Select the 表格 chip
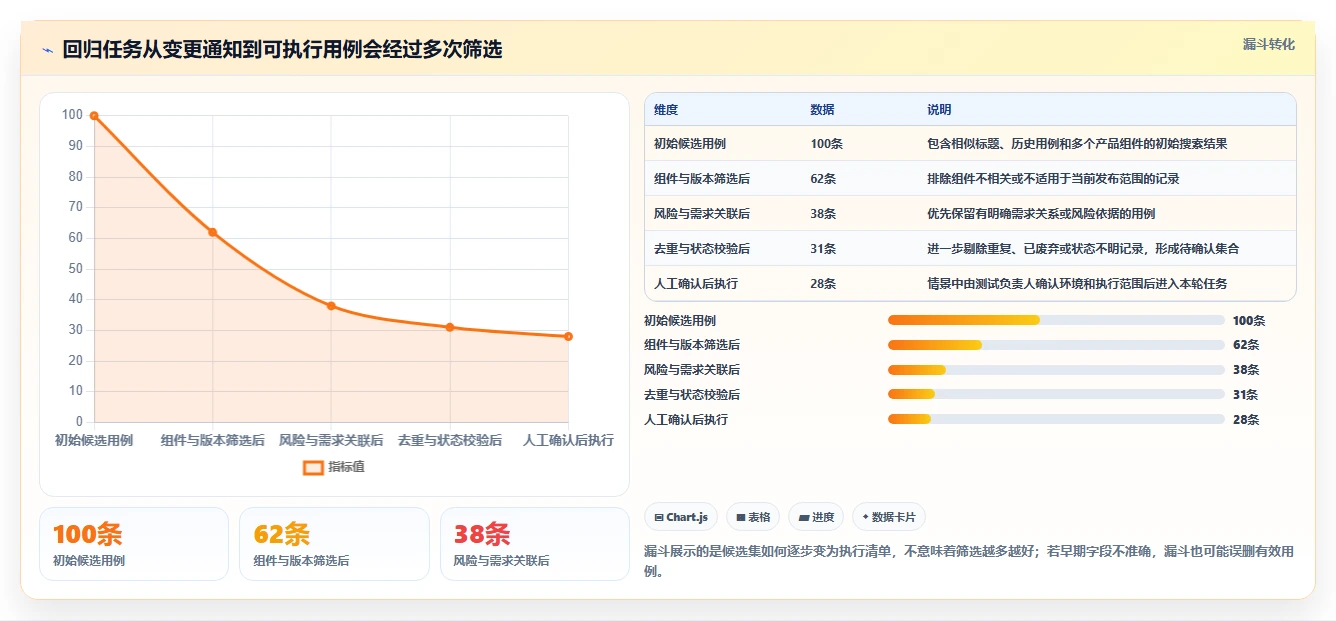The width and height of the screenshot is (1336, 621). click(753, 517)
